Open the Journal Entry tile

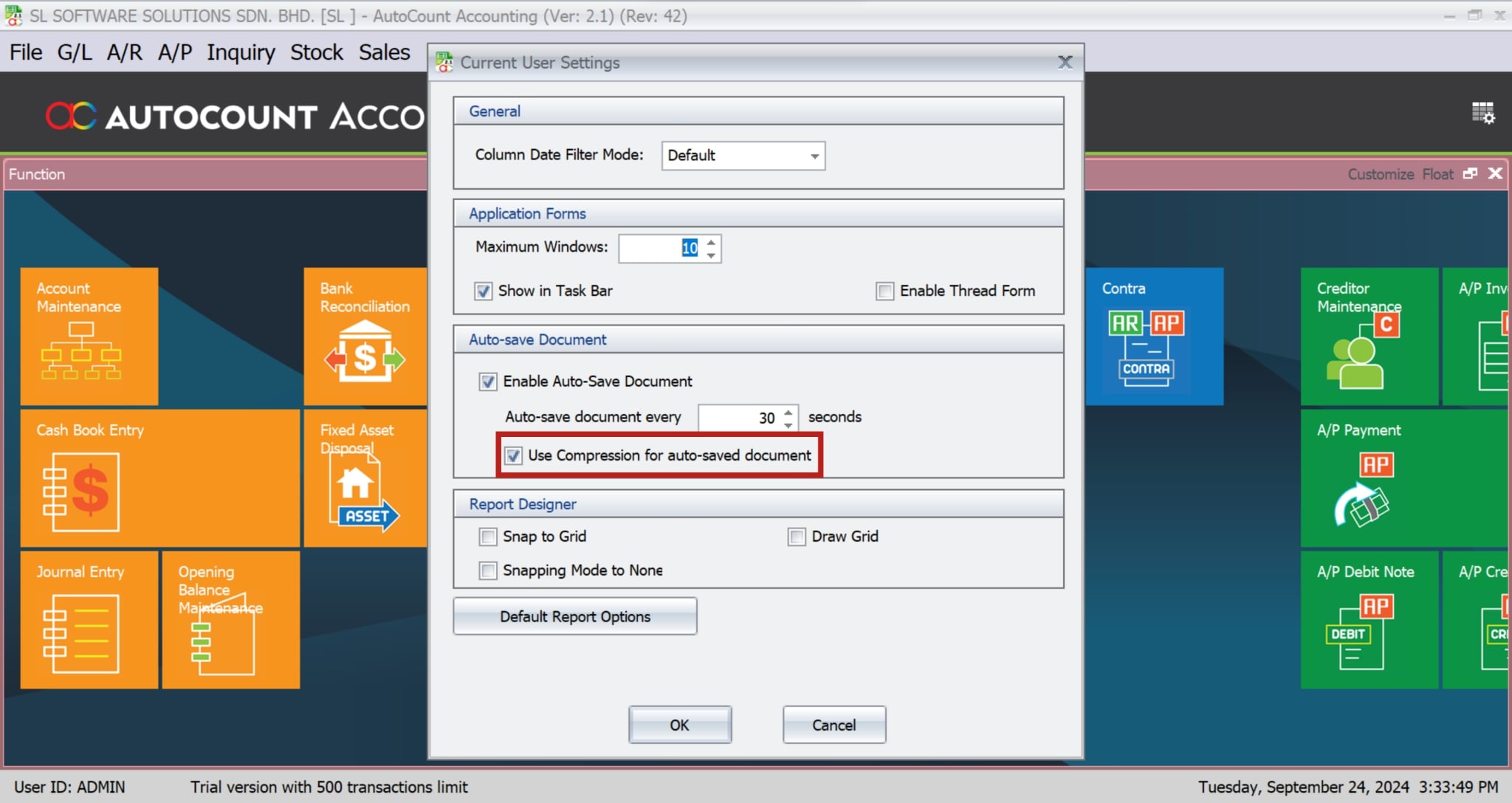pos(89,620)
